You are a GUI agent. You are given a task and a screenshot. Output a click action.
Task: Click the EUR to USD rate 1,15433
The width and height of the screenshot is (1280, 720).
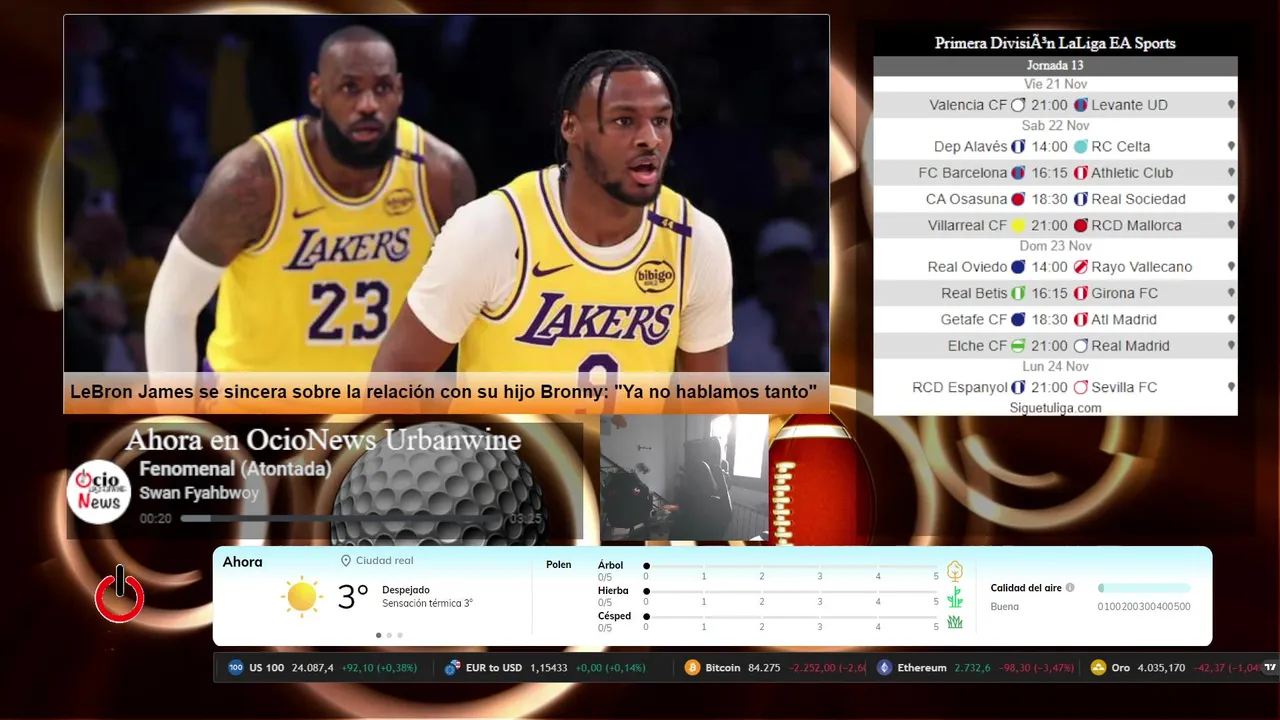548,668
